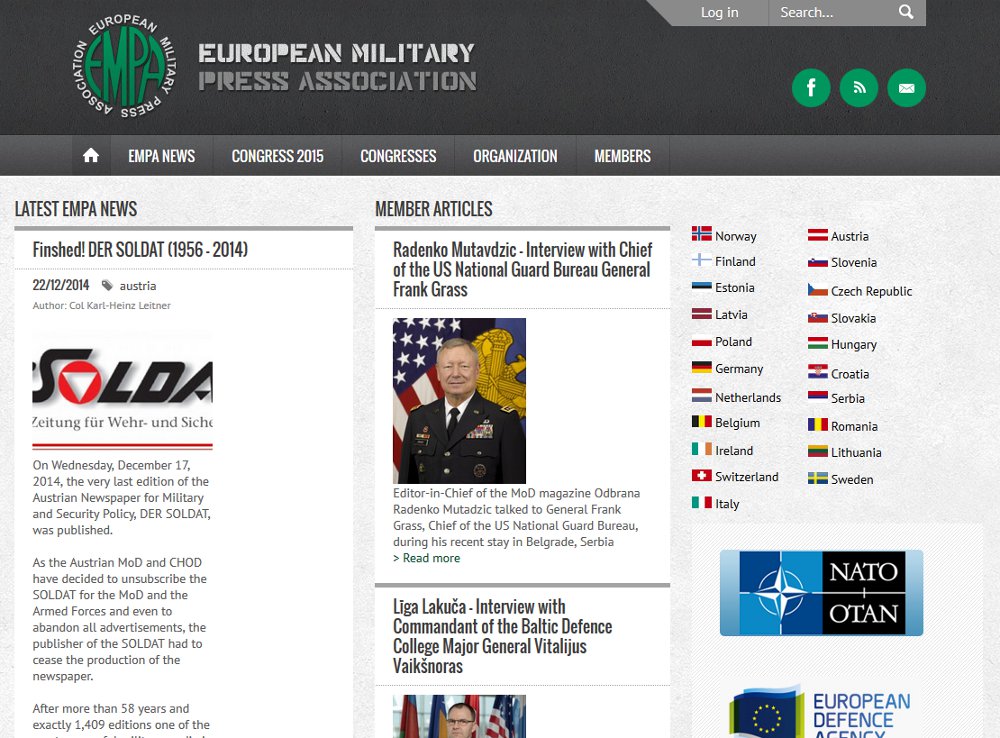Click the NATO OTAN banner
The image size is (1000, 738).
coord(821,593)
